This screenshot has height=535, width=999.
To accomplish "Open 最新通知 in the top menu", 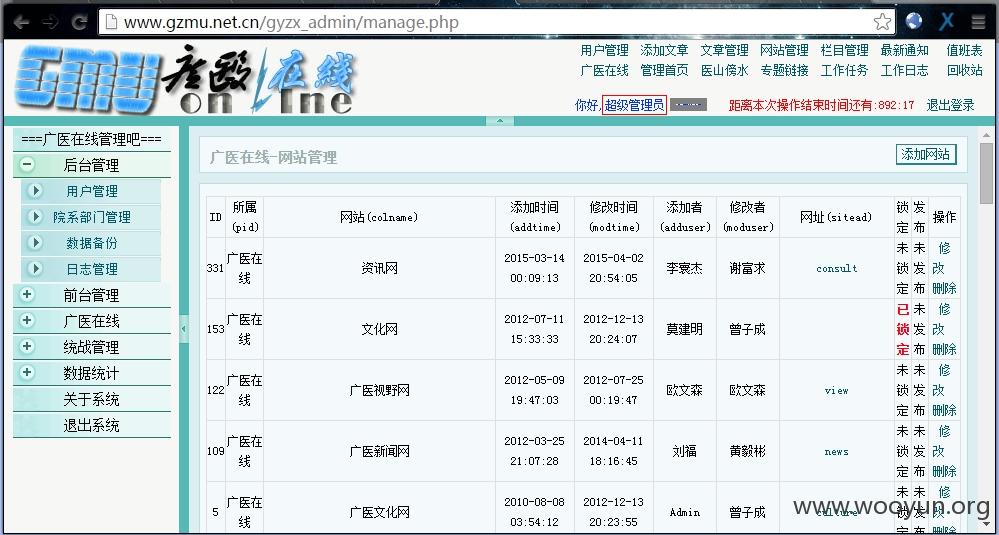I will pyautogui.click(x=905, y=50).
